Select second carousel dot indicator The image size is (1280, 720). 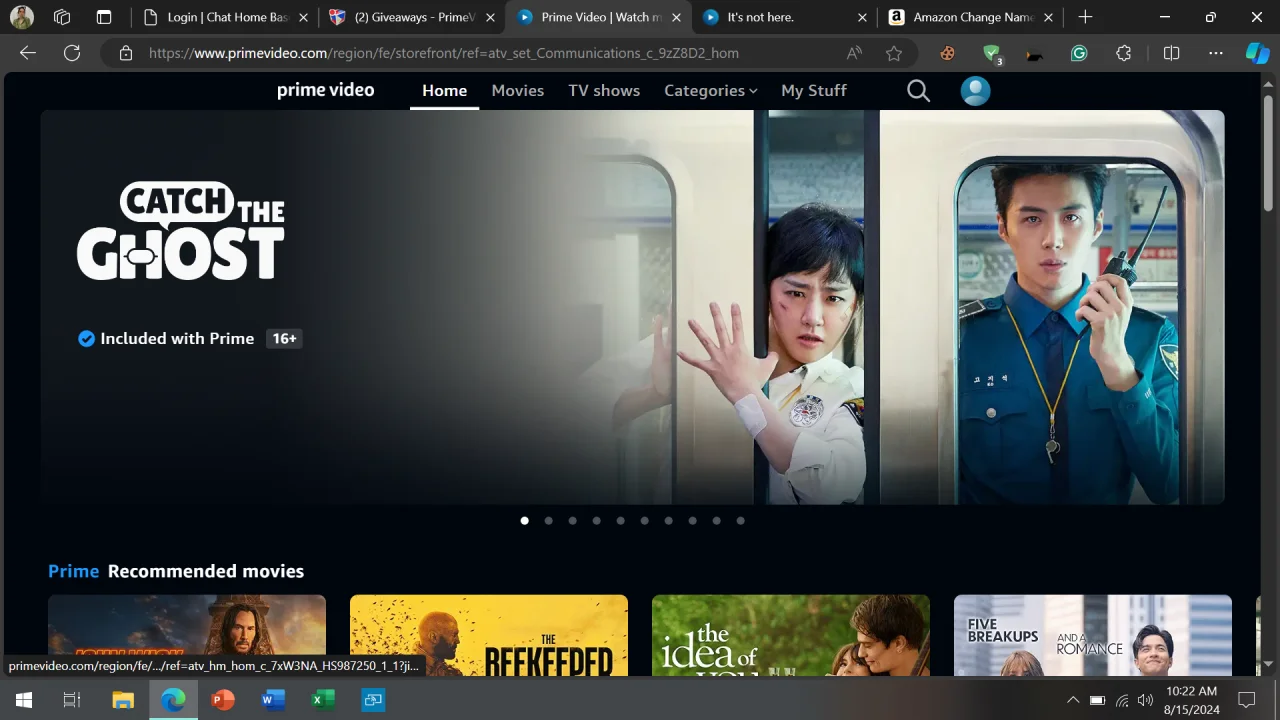pos(548,520)
